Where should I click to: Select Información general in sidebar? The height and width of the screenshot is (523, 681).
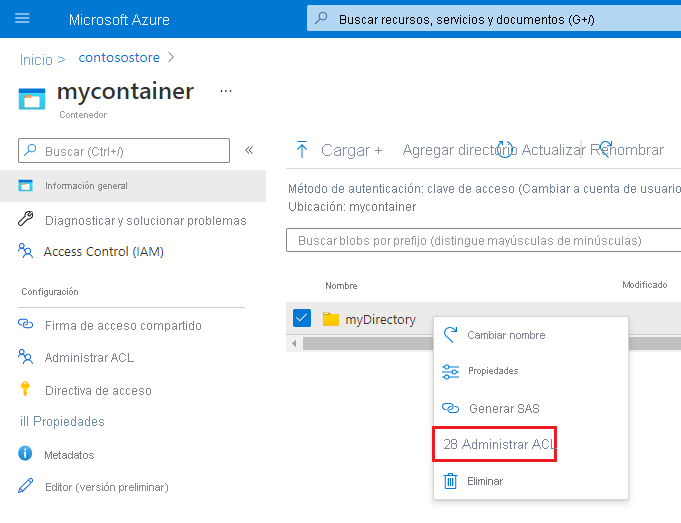[x=133, y=186]
